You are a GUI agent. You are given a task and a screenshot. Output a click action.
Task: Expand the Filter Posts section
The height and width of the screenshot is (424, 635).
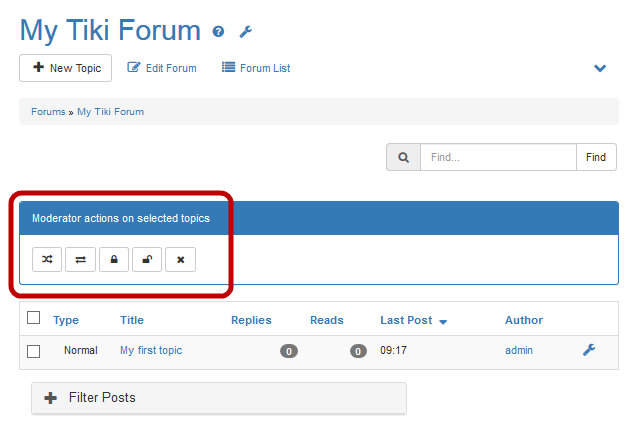tap(218, 398)
